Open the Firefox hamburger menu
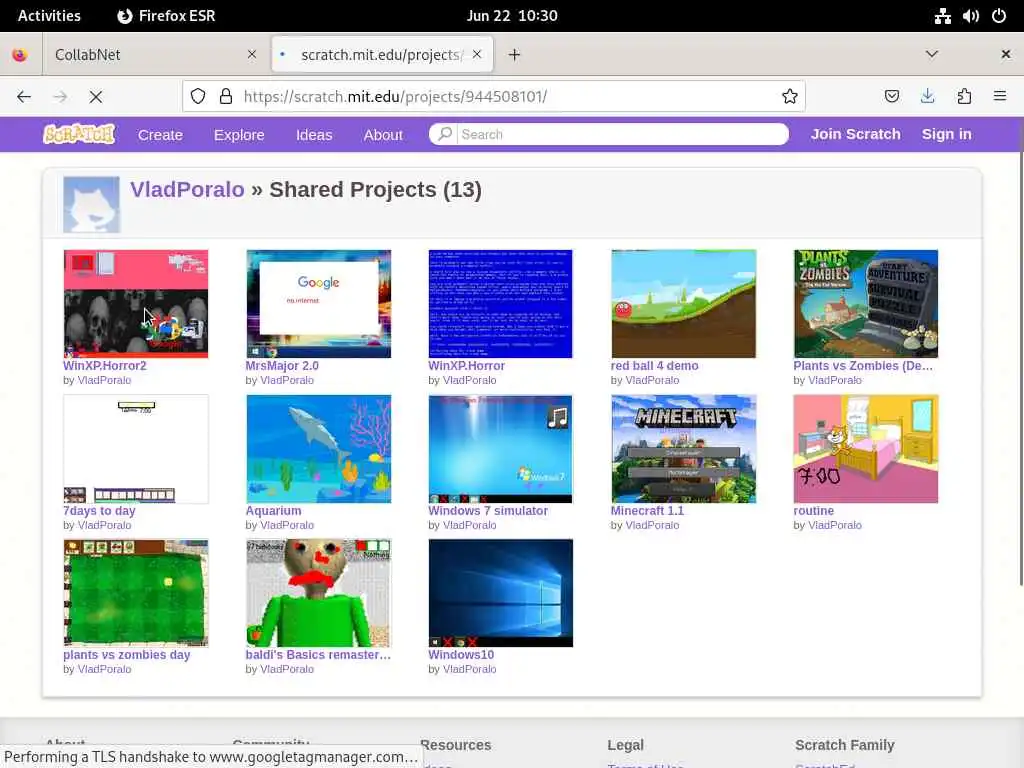 999,97
